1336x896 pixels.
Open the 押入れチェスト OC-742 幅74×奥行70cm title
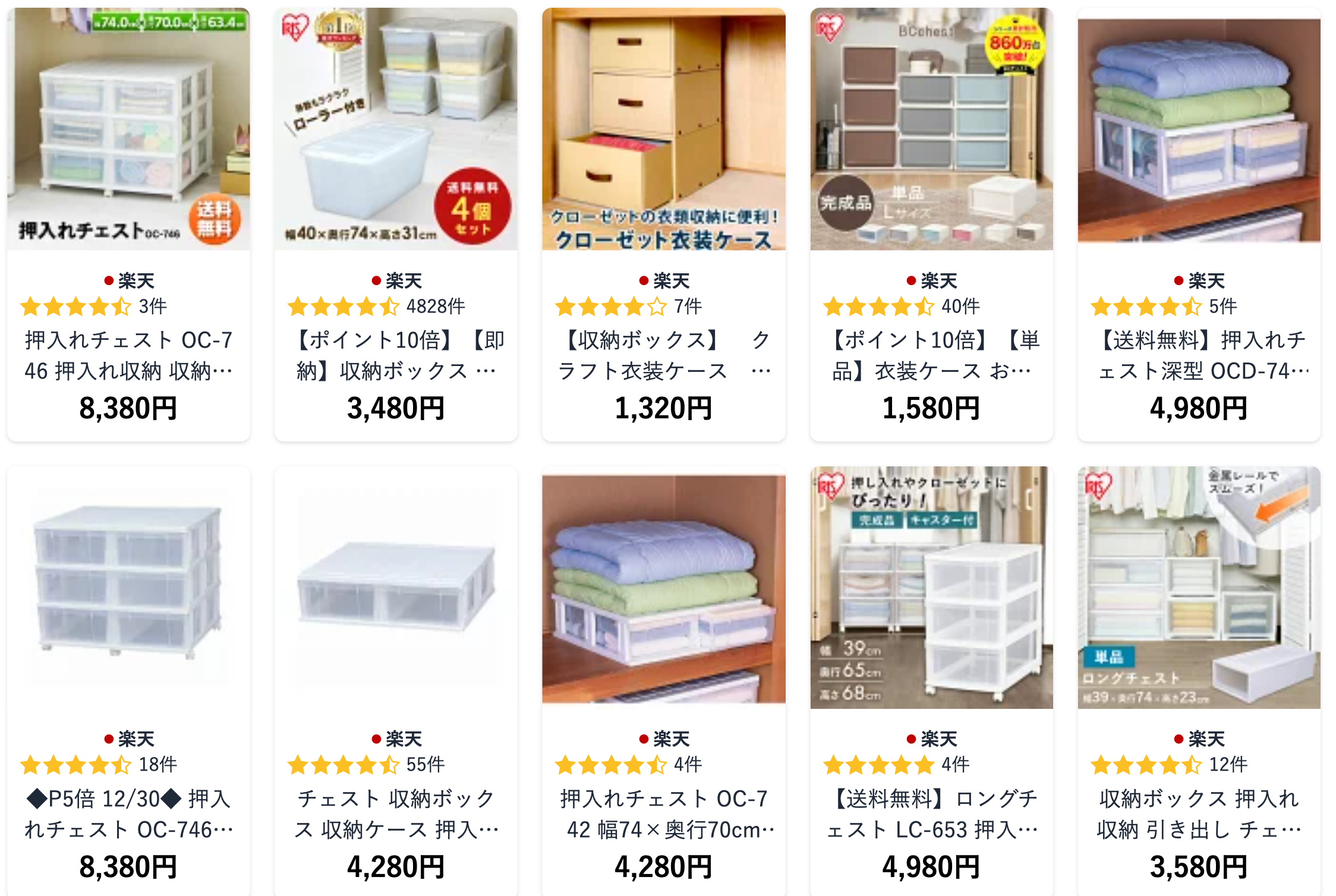point(664,814)
